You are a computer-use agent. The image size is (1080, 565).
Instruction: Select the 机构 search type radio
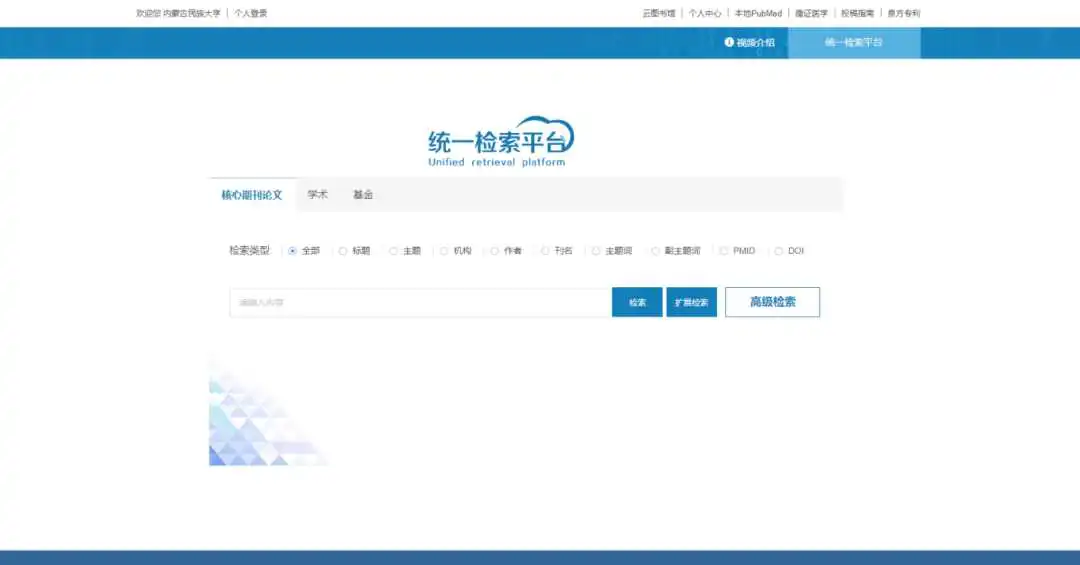[x=444, y=251]
